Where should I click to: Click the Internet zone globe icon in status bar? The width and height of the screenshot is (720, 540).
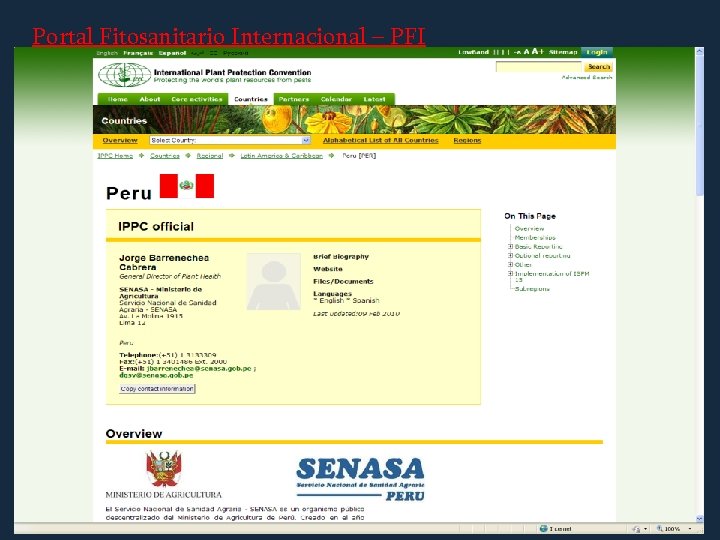point(544,529)
